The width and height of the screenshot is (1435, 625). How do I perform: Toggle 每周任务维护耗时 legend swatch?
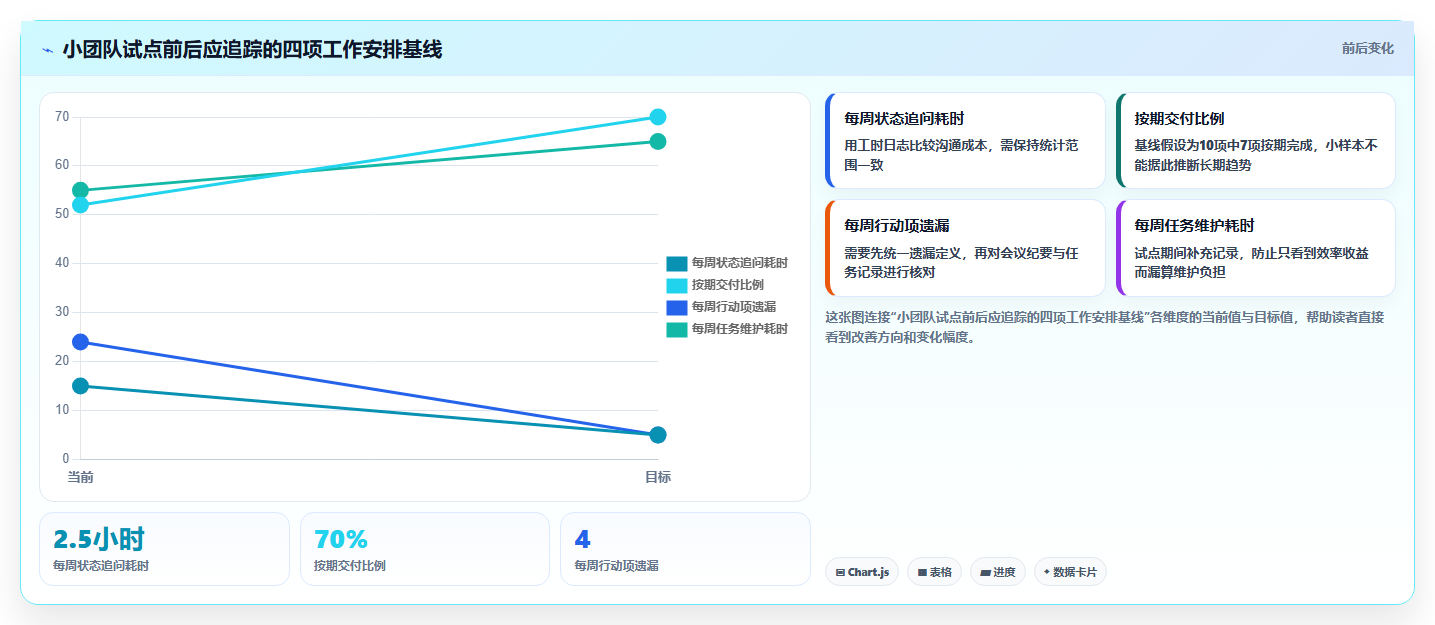coord(677,329)
